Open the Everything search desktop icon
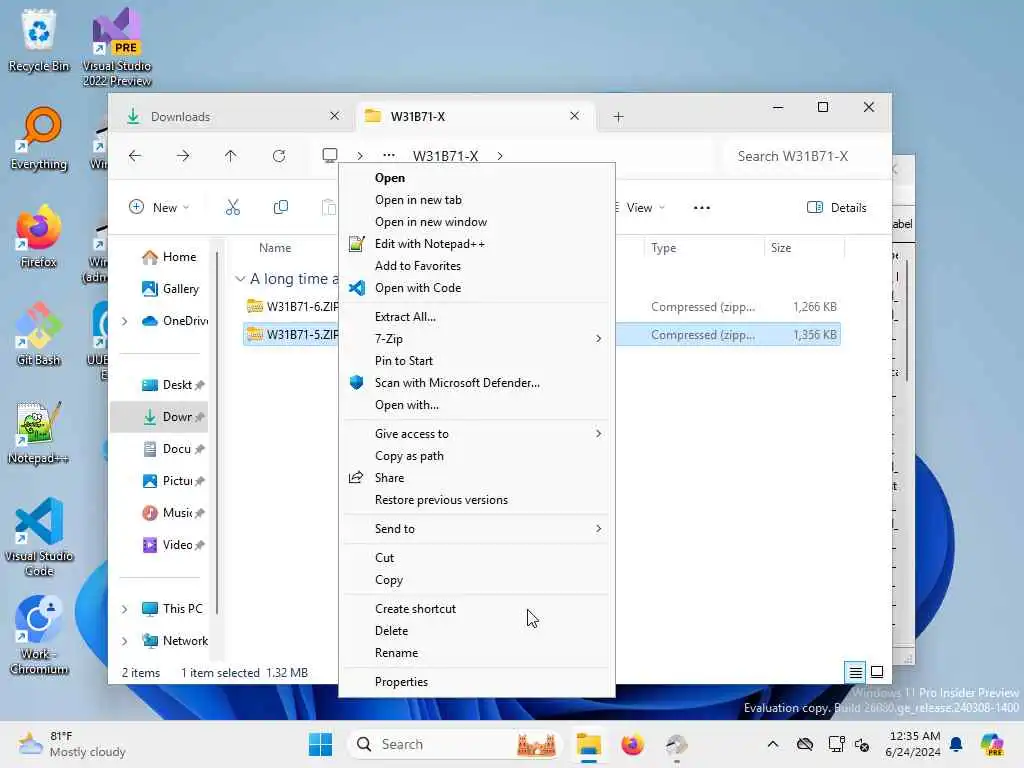 [39, 138]
